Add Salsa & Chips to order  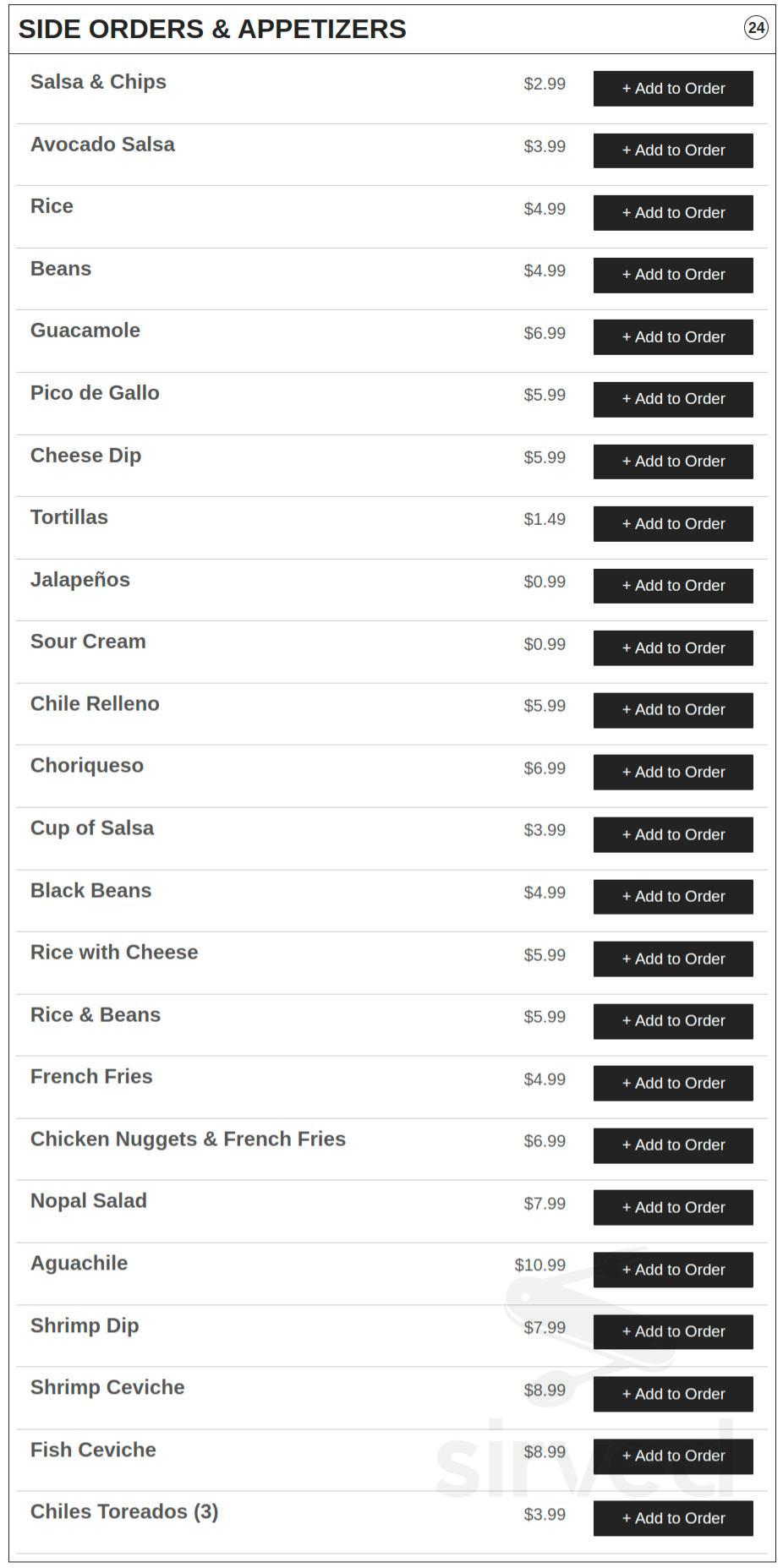click(x=672, y=88)
